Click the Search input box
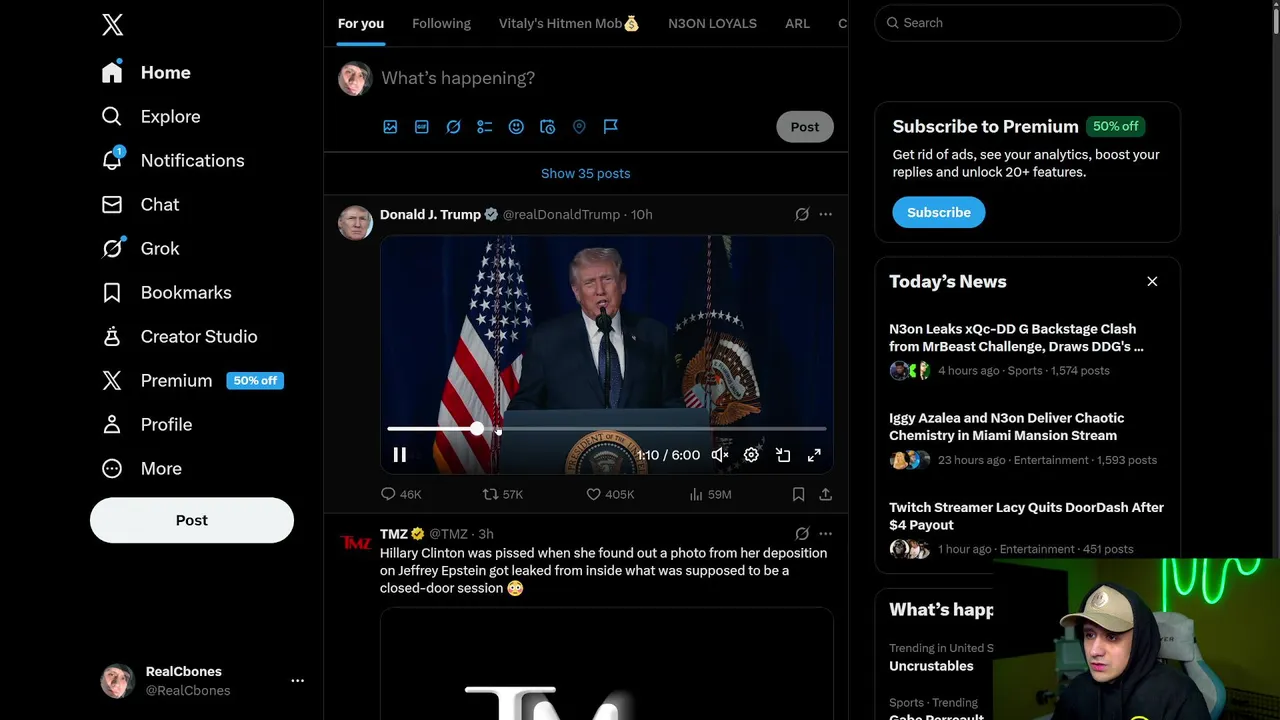The image size is (1280, 720). click(x=1028, y=23)
